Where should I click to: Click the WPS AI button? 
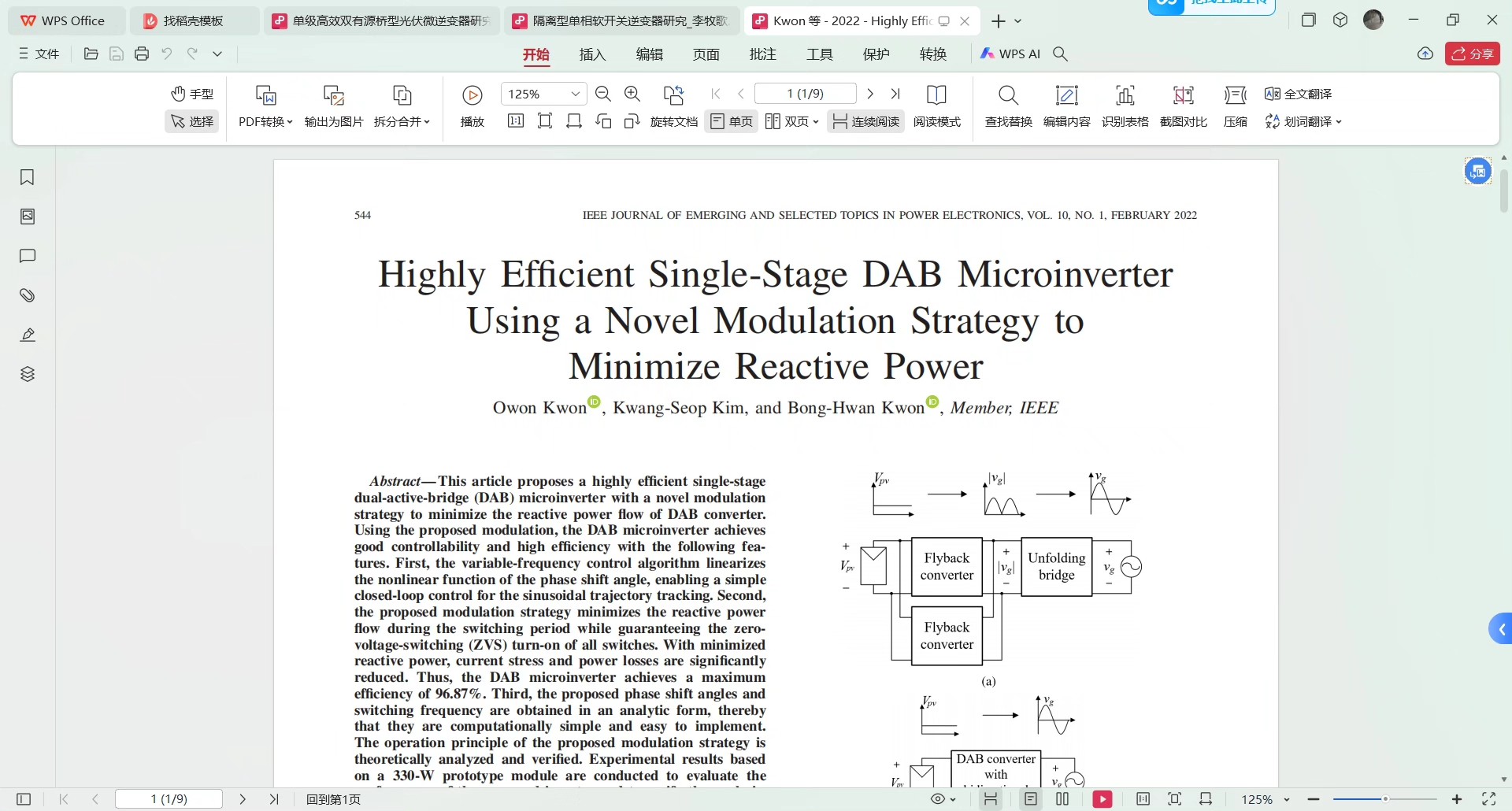[x=1010, y=54]
